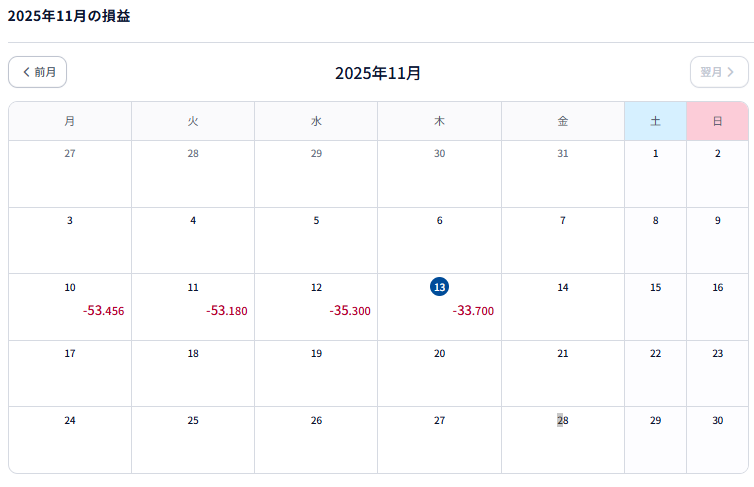The image size is (754, 487).
Task: Open loss value -53.456 on November 10
Action: pos(104,311)
